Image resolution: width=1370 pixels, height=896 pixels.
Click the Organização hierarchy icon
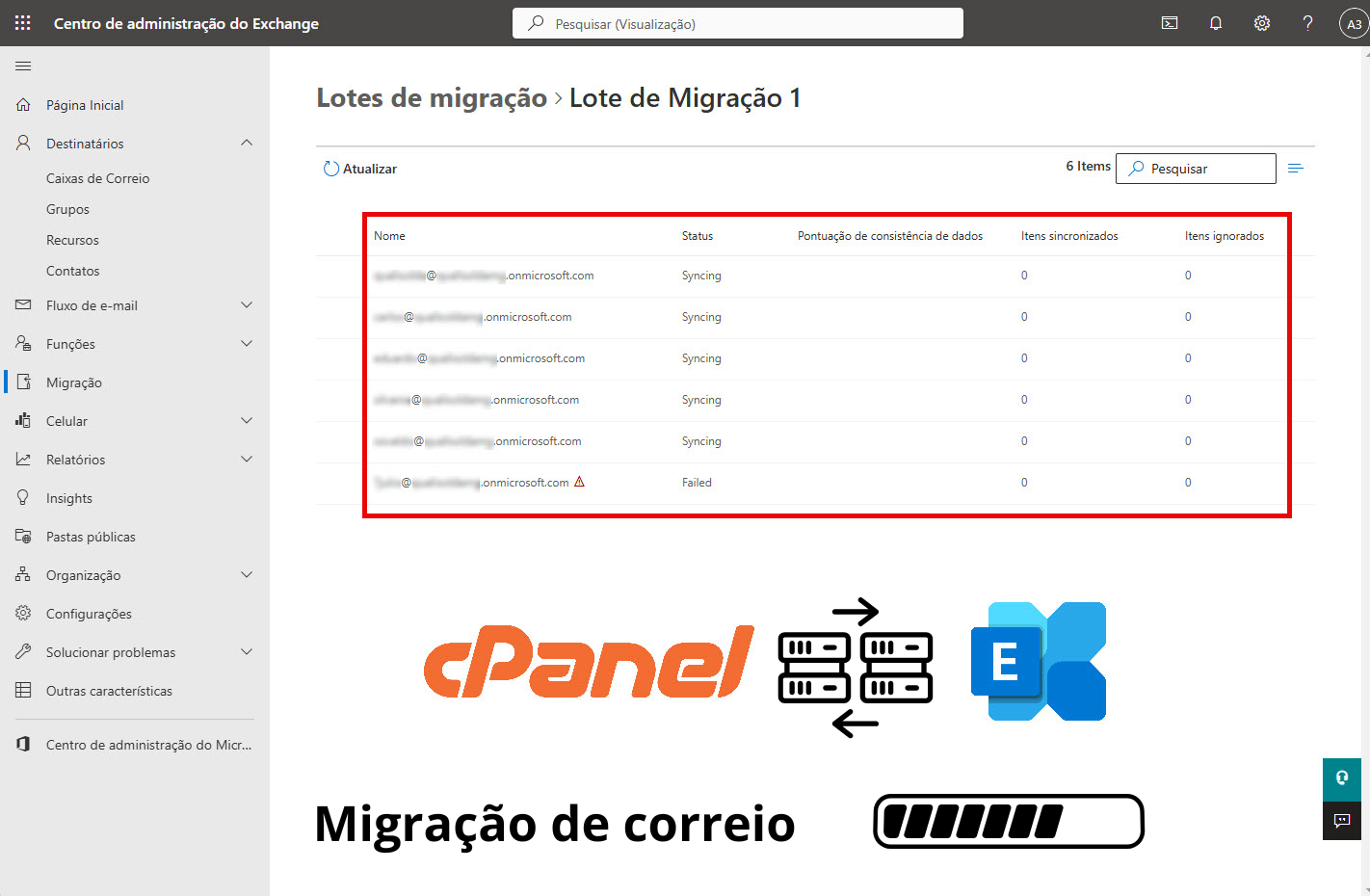pyautogui.click(x=23, y=574)
